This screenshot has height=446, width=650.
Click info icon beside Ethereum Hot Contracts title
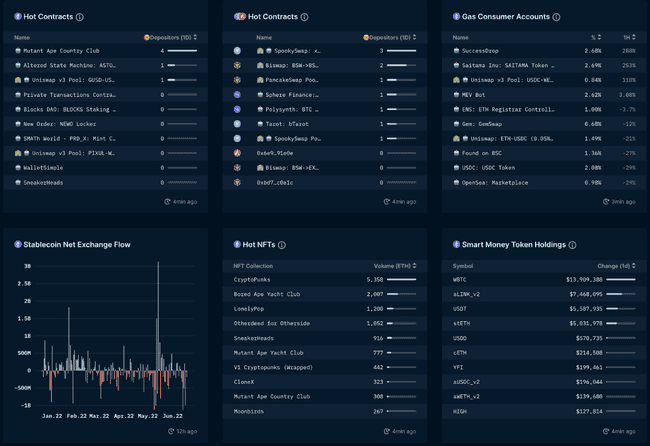point(80,17)
